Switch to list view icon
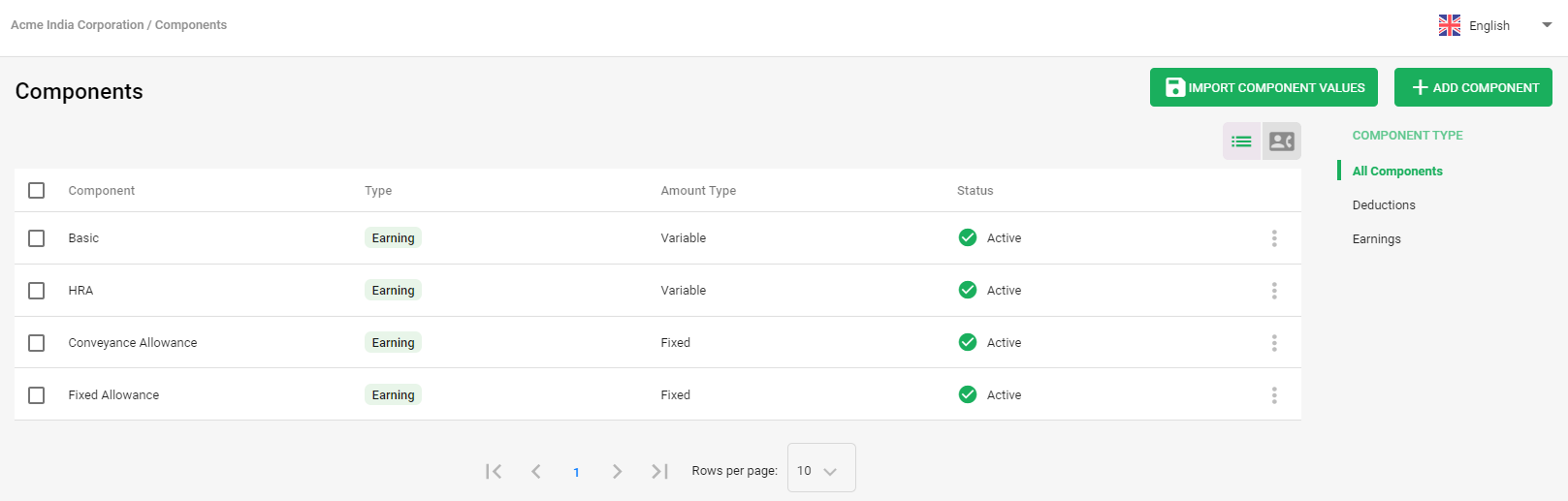The width and height of the screenshot is (1568, 501). click(x=1241, y=141)
